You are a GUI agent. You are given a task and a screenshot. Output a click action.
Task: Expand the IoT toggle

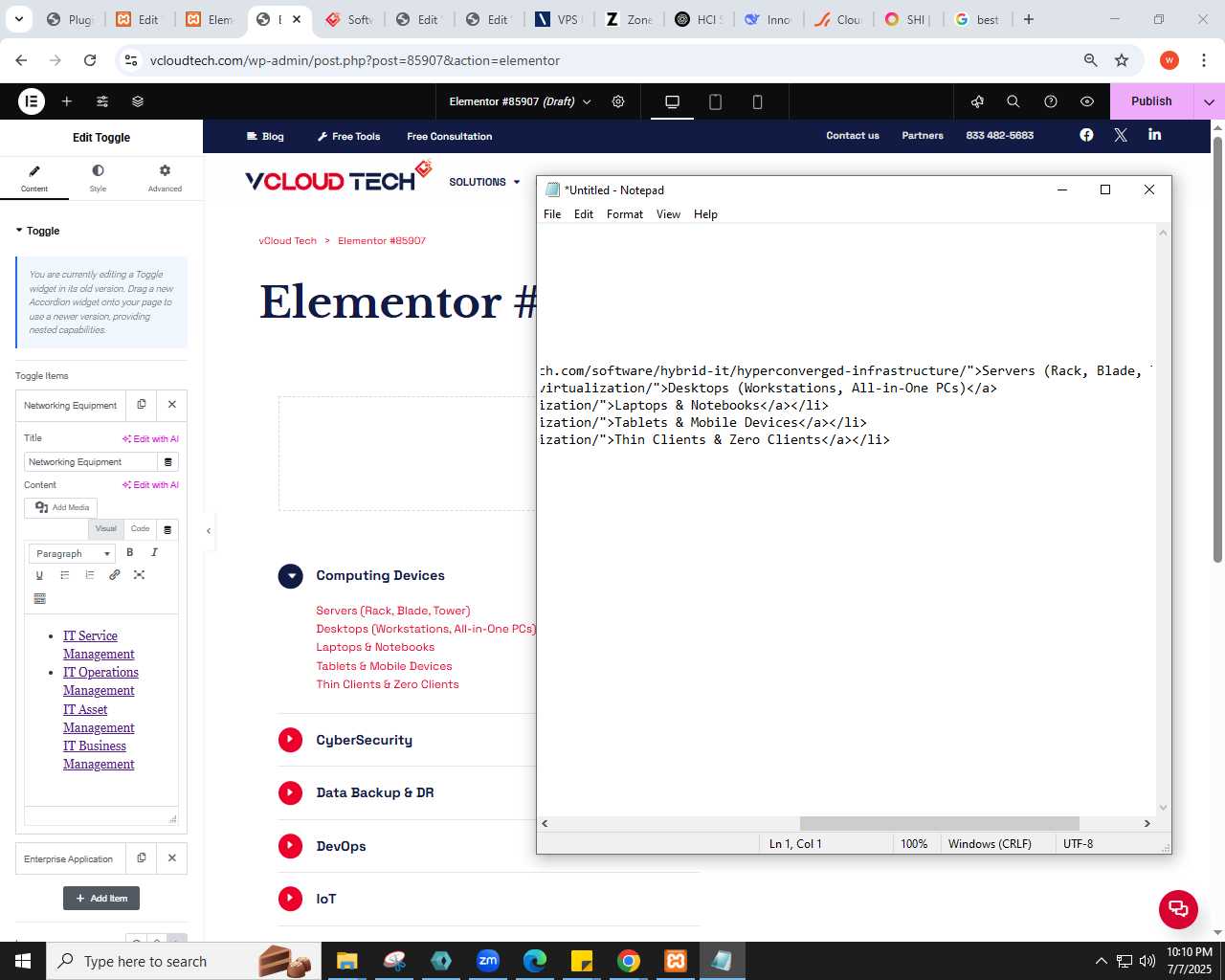(290, 899)
